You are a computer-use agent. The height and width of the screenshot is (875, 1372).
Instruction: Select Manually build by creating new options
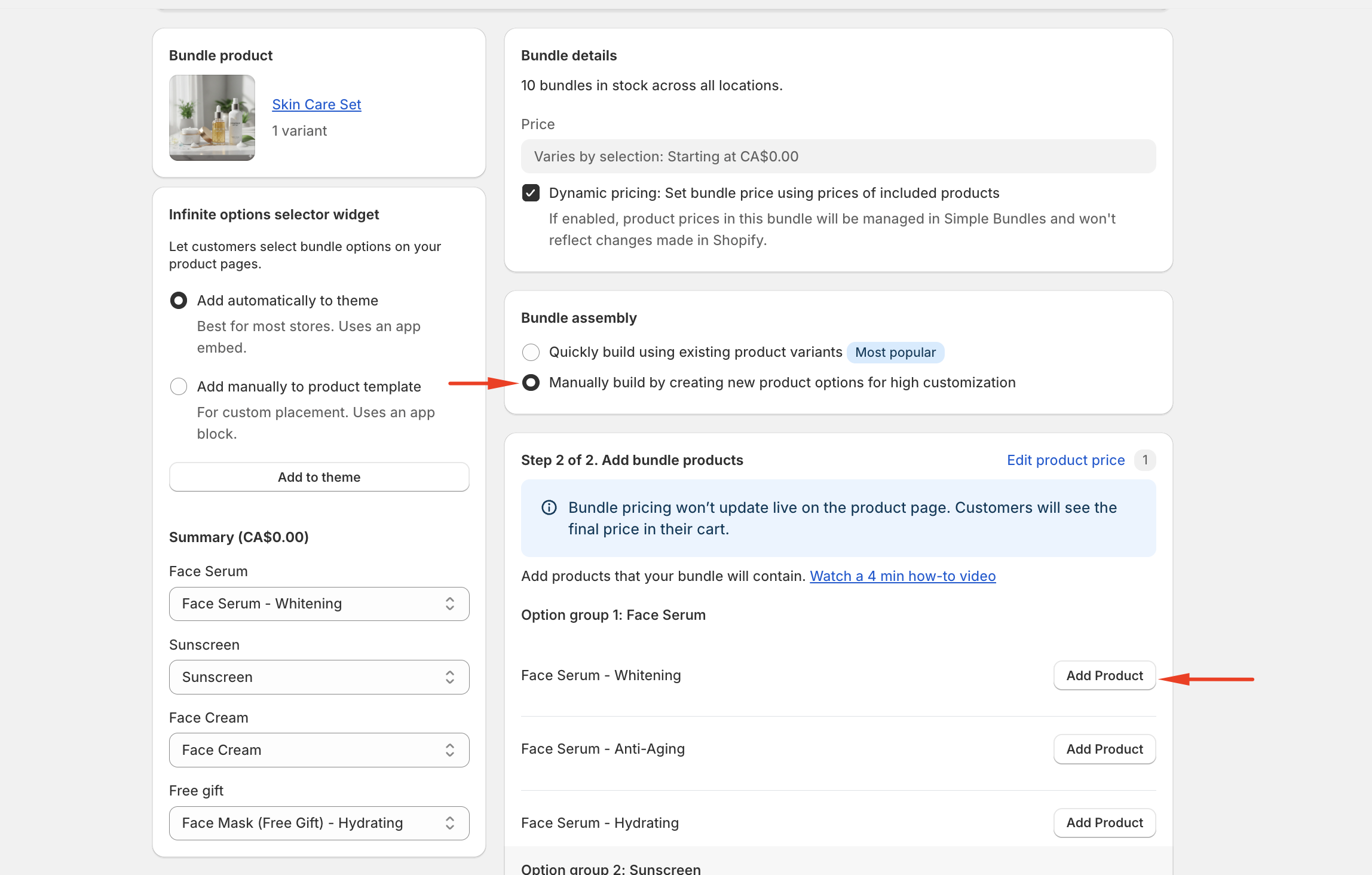click(x=531, y=383)
